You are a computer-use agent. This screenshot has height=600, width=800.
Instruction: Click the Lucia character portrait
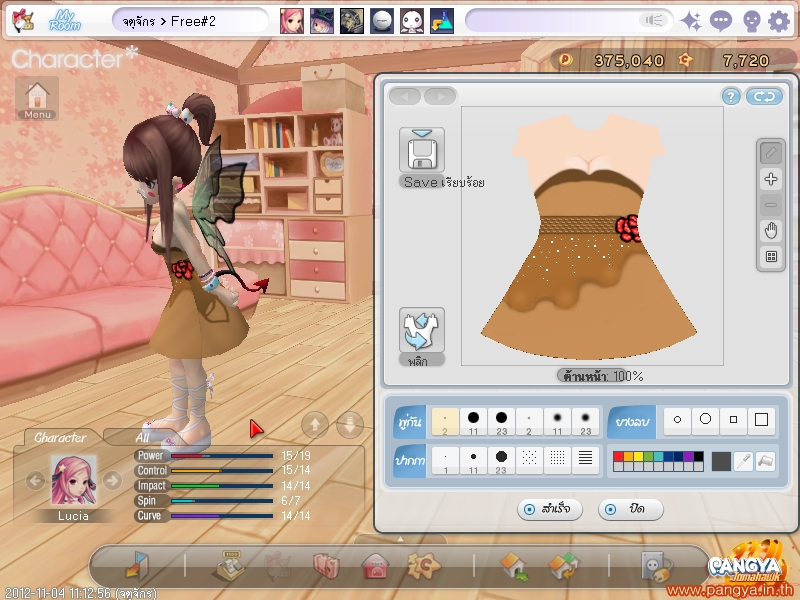[x=73, y=481]
